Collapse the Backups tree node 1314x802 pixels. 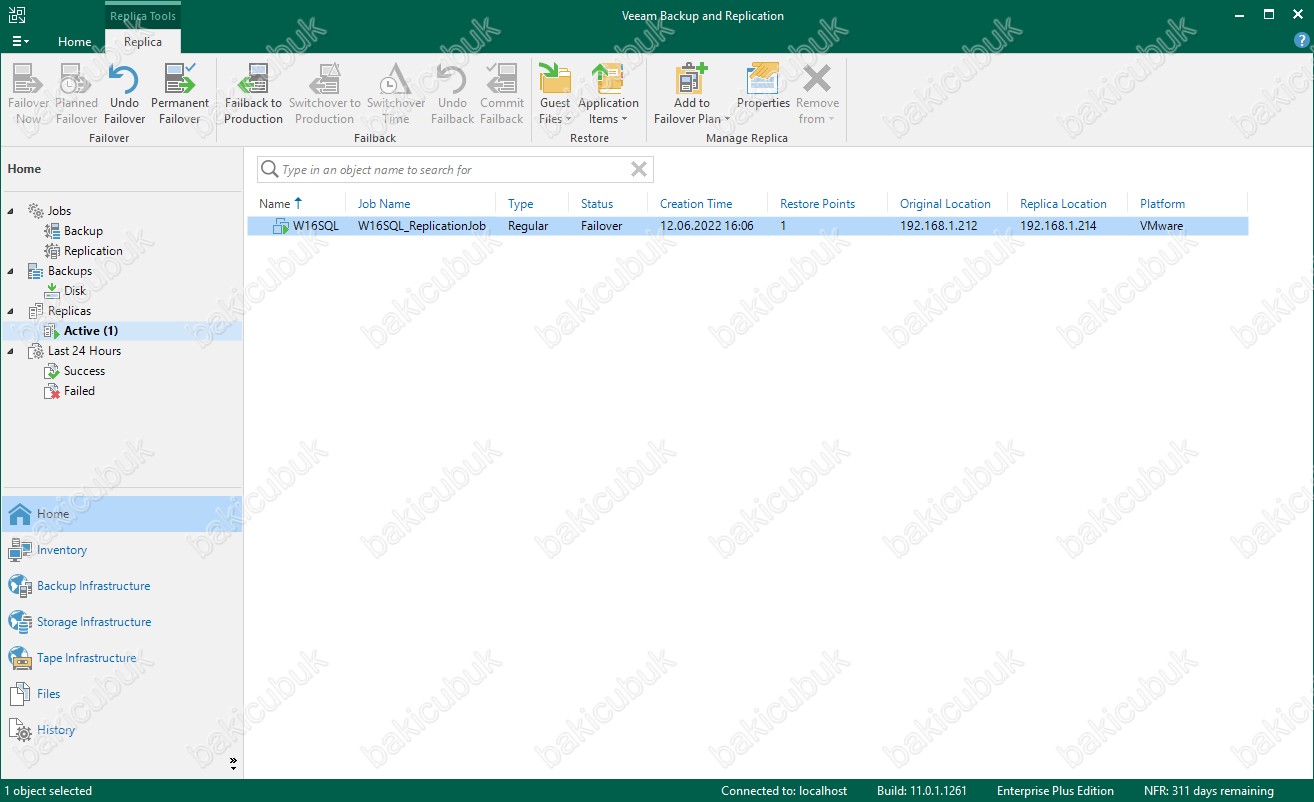(x=11, y=271)
